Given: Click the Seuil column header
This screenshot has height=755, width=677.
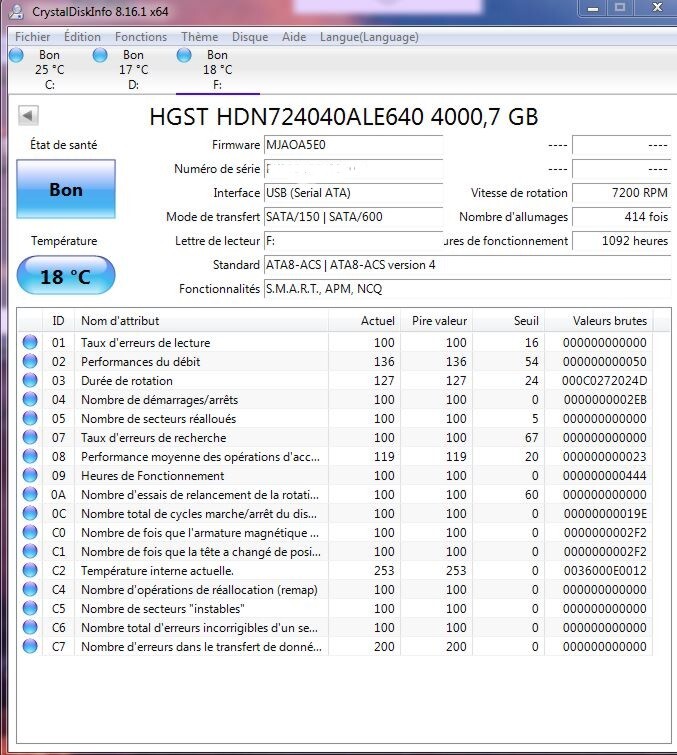Looking at the screenshot, I should pyautogui.click(x=508, y=321).
